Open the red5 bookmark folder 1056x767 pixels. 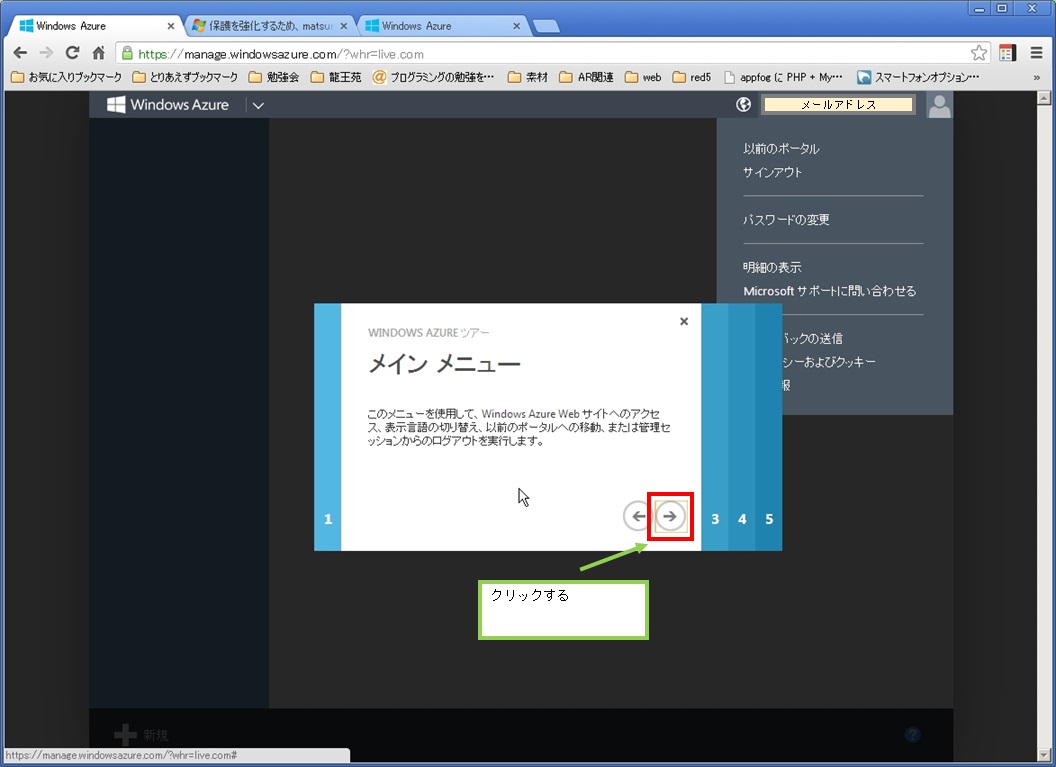[692, 77]
